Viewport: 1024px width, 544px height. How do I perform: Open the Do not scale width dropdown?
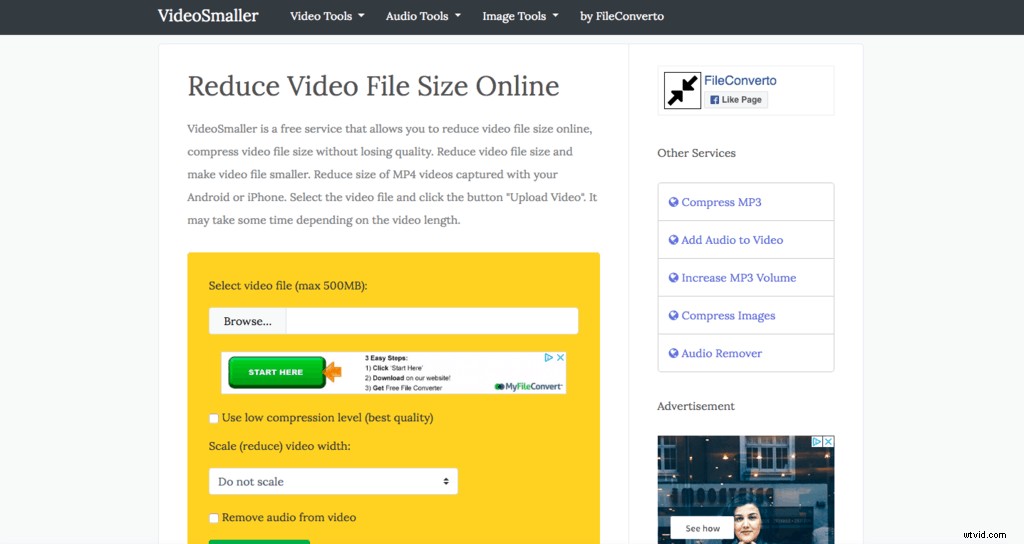point(333,481)
